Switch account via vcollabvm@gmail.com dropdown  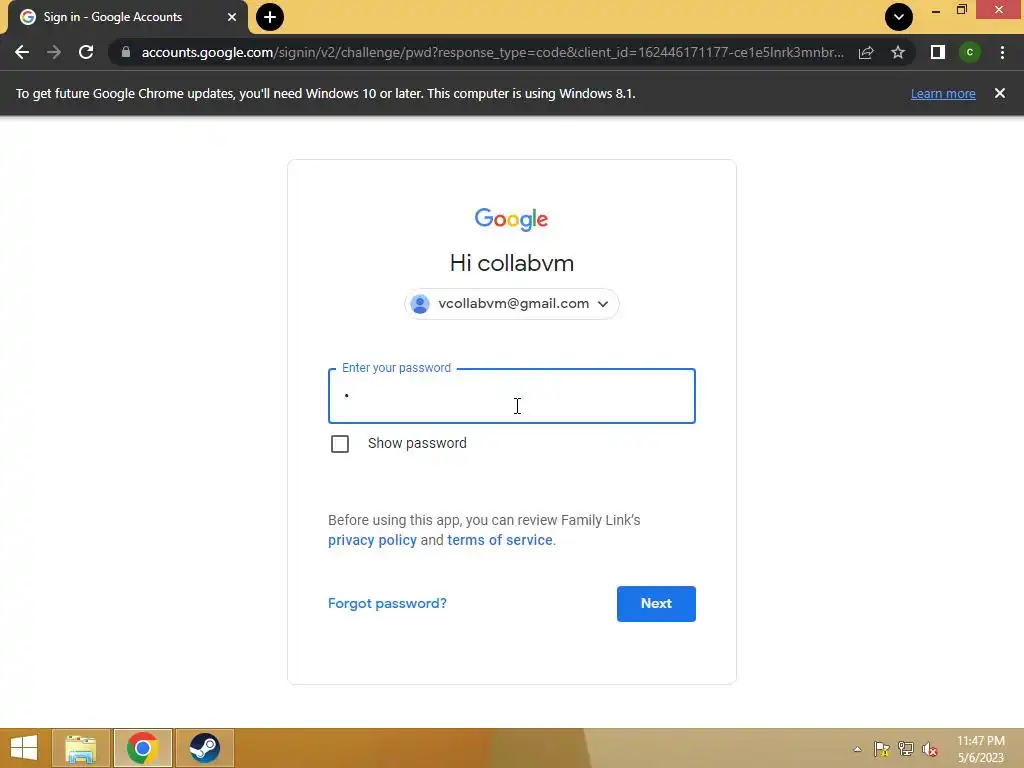pyautogui.click(x=511, y=304)
